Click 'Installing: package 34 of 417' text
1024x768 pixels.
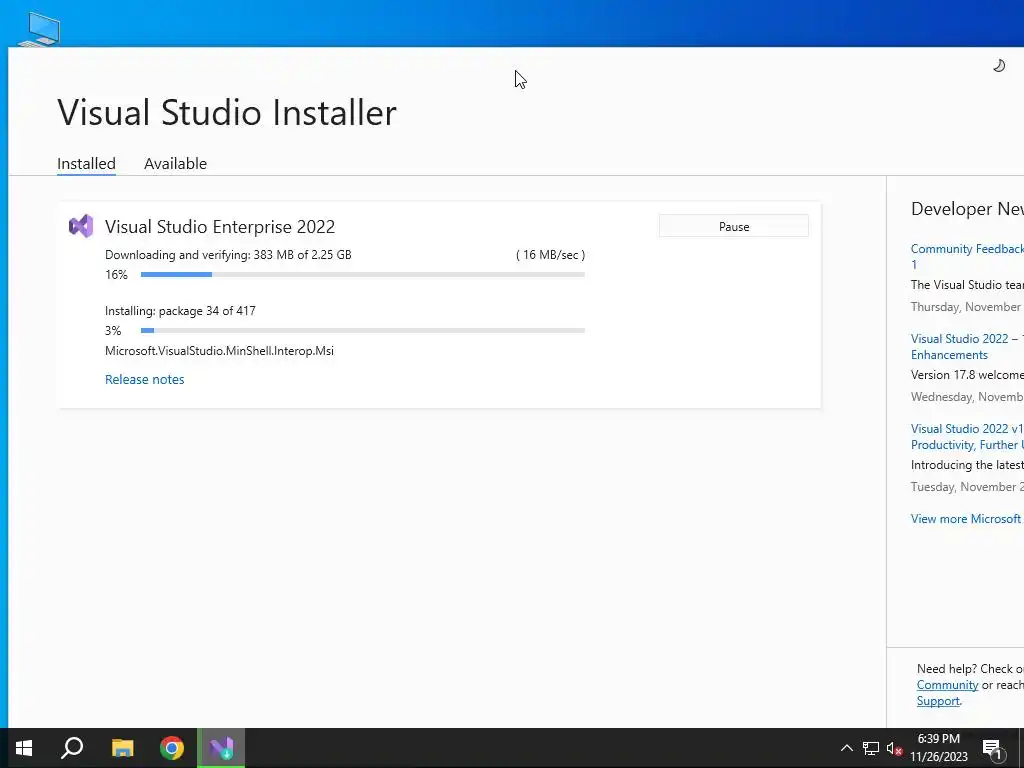click(x=180, y=311)
